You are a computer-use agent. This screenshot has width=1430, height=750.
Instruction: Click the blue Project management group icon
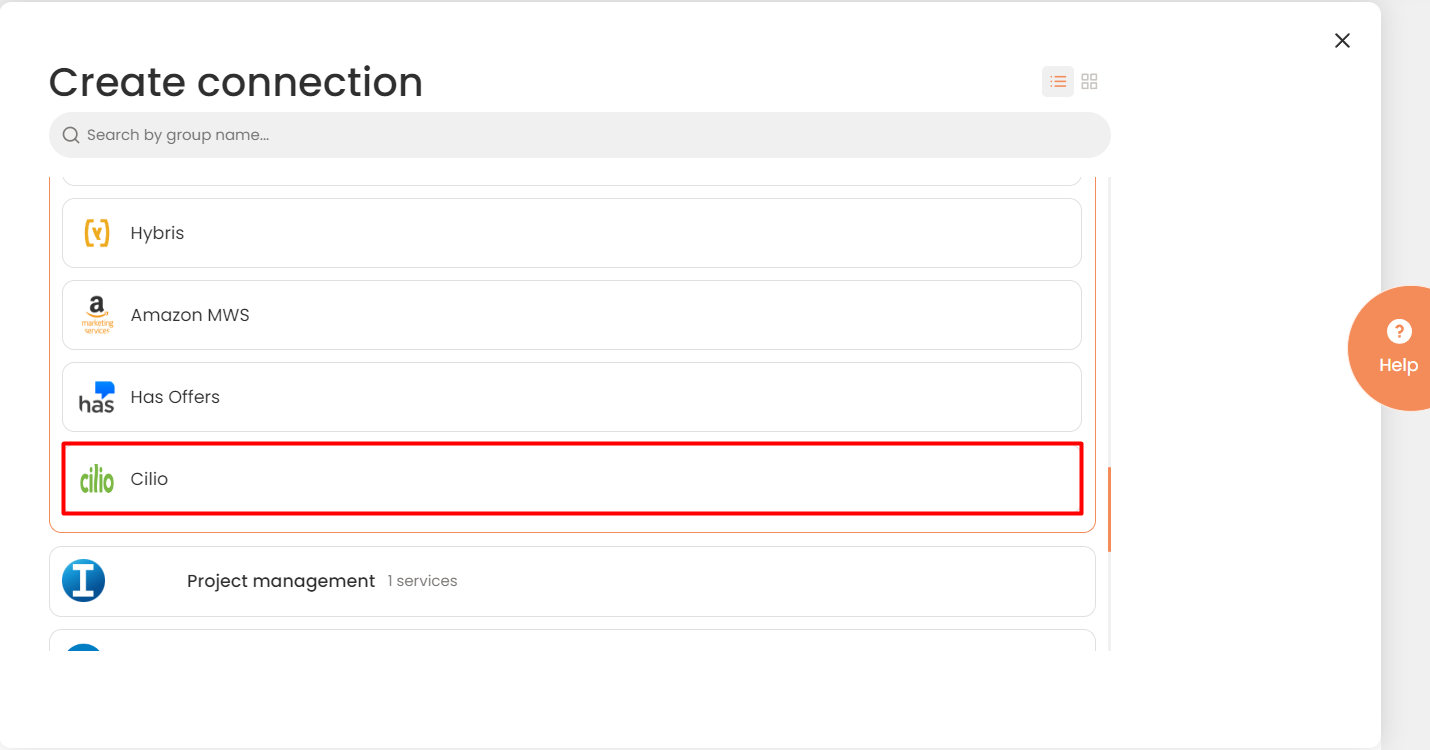(84, 581)
